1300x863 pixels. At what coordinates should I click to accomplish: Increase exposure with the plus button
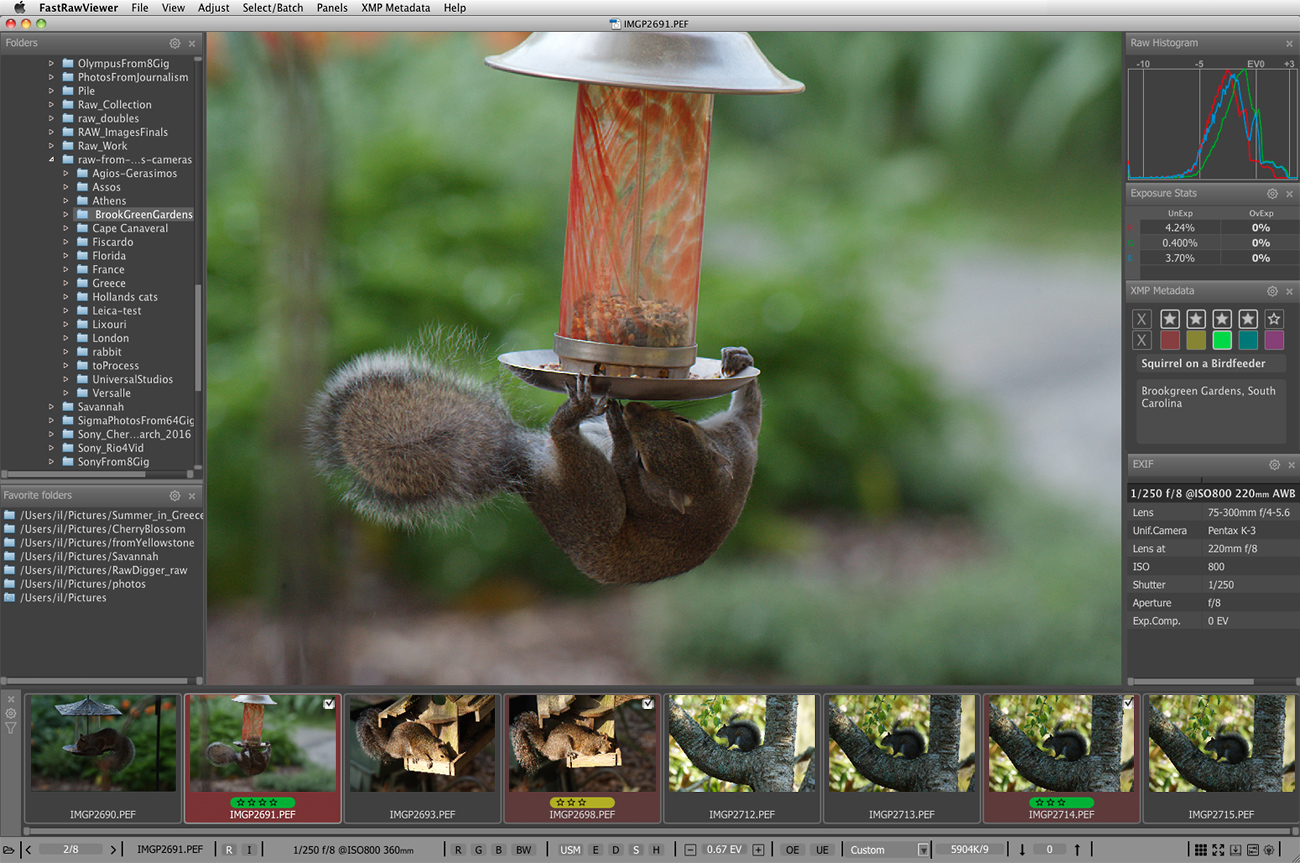click(x=758, y=850)
